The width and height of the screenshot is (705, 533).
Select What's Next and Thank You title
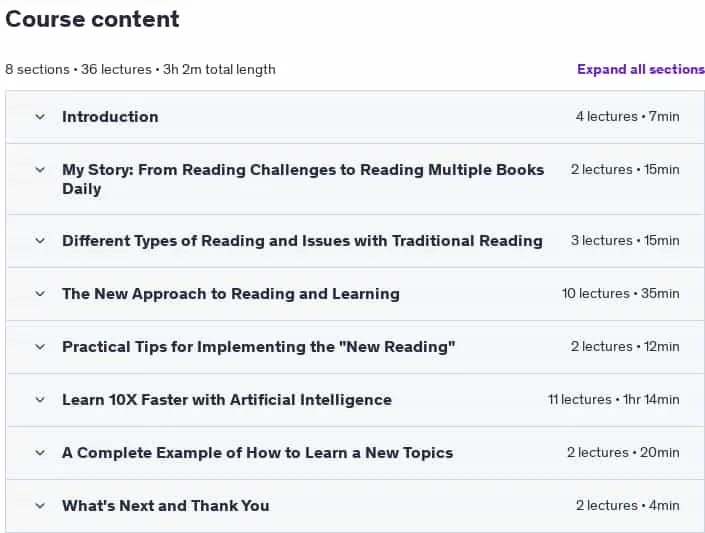click(x=166, y=506)
